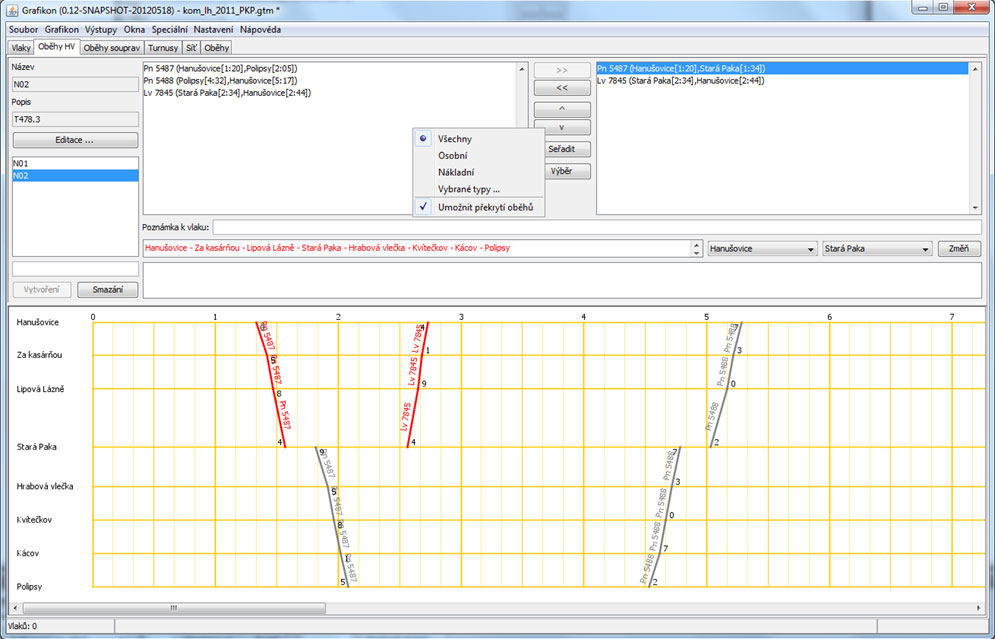Move selected train up with ^ button

562,110
